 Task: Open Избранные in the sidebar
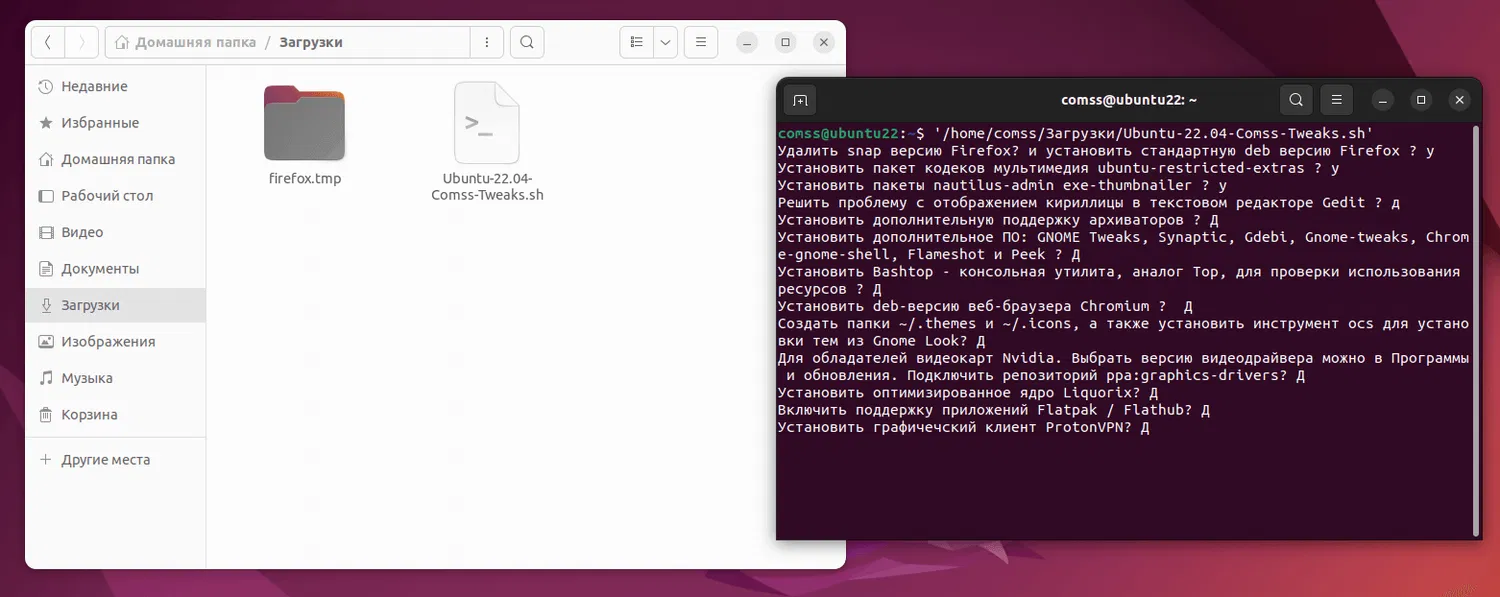(x=115, y=123)
